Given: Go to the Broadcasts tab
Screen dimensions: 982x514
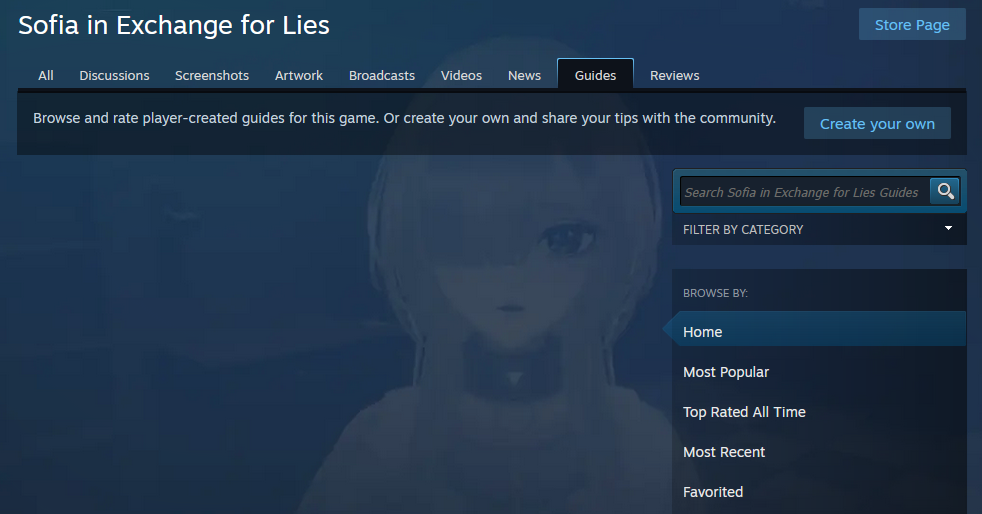Looking at the screenshot, I should tap(381, 75).
